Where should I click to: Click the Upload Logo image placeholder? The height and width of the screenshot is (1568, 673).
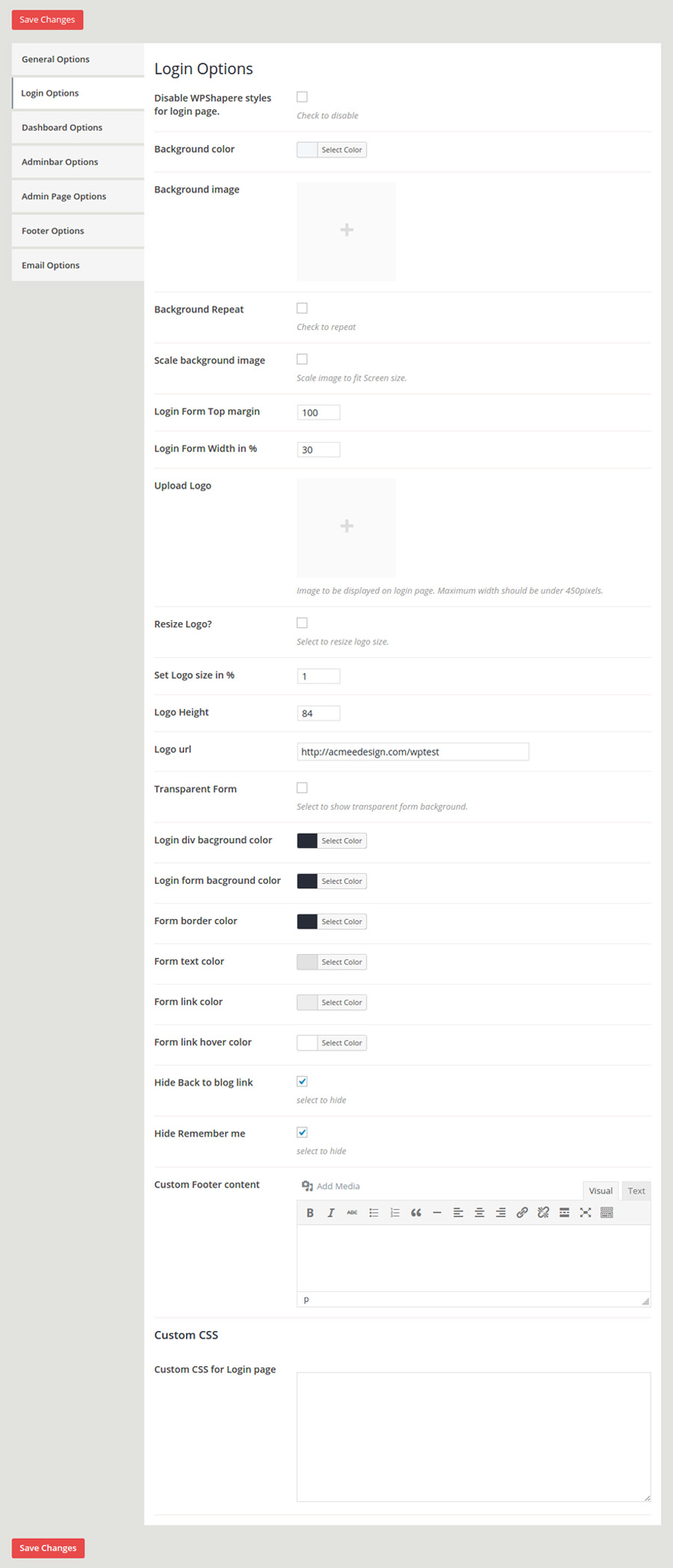[346, 526]
